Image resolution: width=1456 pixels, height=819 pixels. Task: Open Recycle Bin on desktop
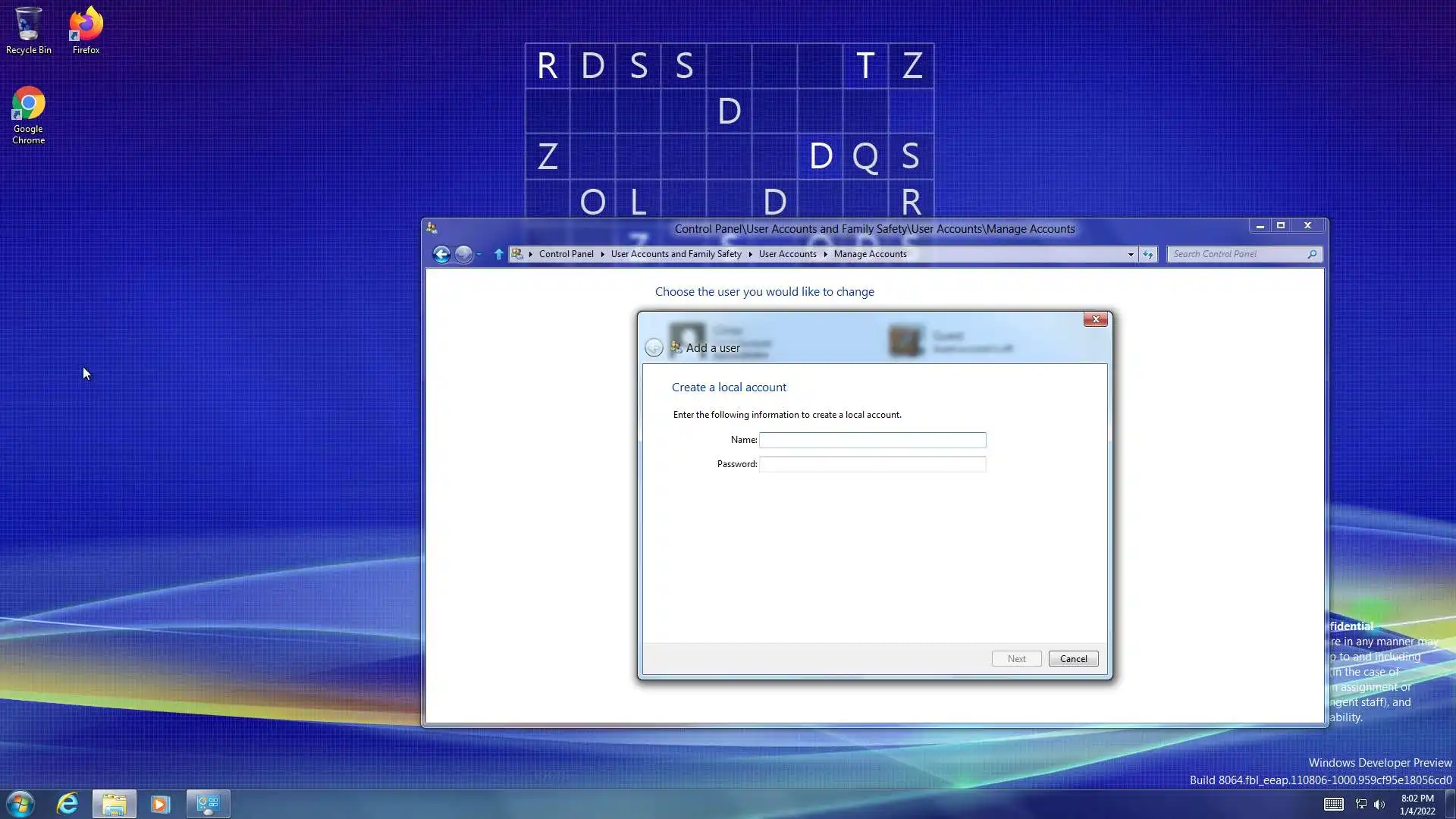28,30
